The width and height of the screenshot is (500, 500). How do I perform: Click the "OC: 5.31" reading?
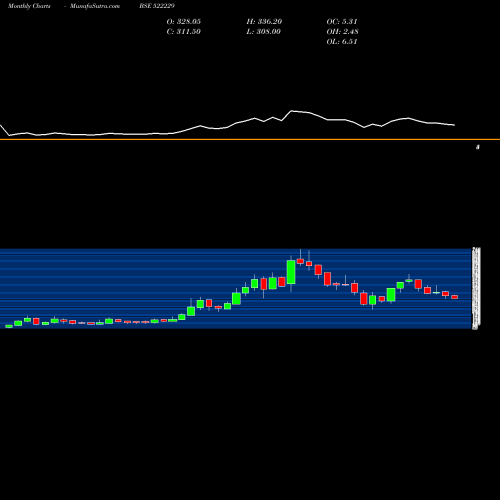[x=342, y=22]
